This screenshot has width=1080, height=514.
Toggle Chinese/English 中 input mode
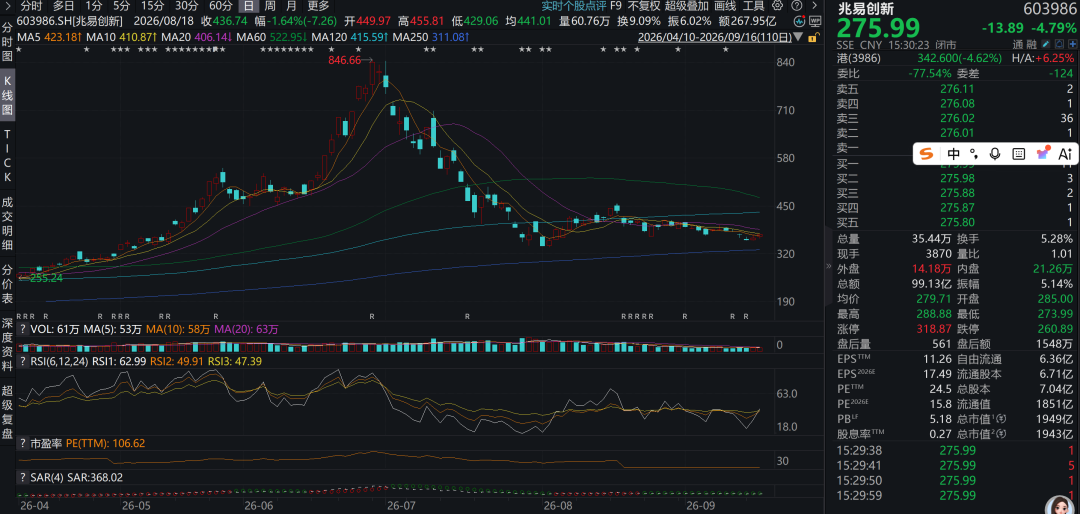953,154
